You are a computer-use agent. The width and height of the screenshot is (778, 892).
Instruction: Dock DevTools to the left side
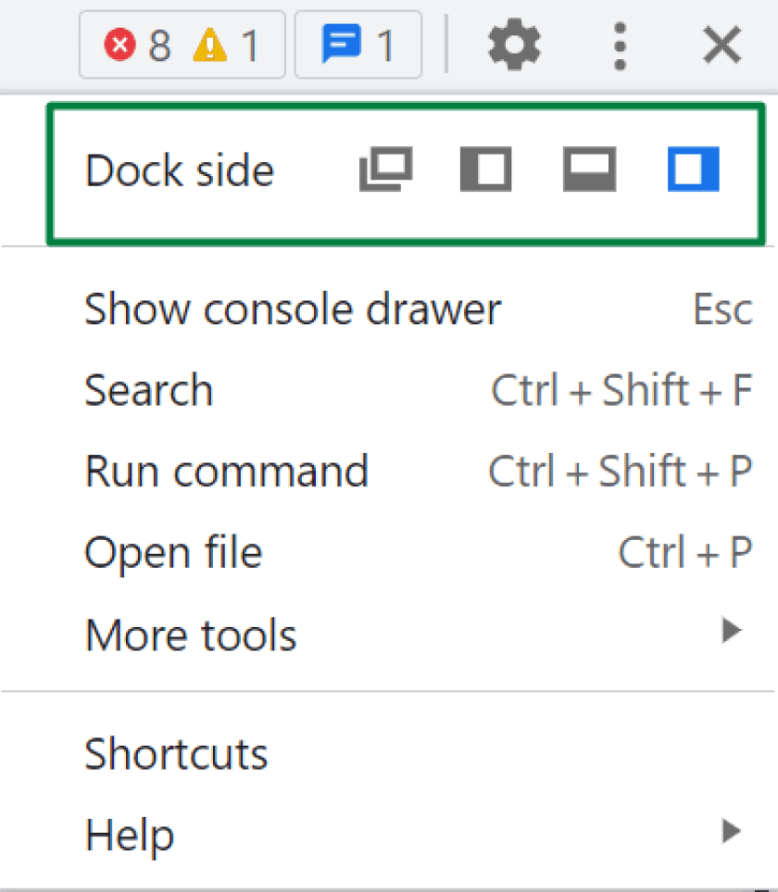[x=486, y=169]
